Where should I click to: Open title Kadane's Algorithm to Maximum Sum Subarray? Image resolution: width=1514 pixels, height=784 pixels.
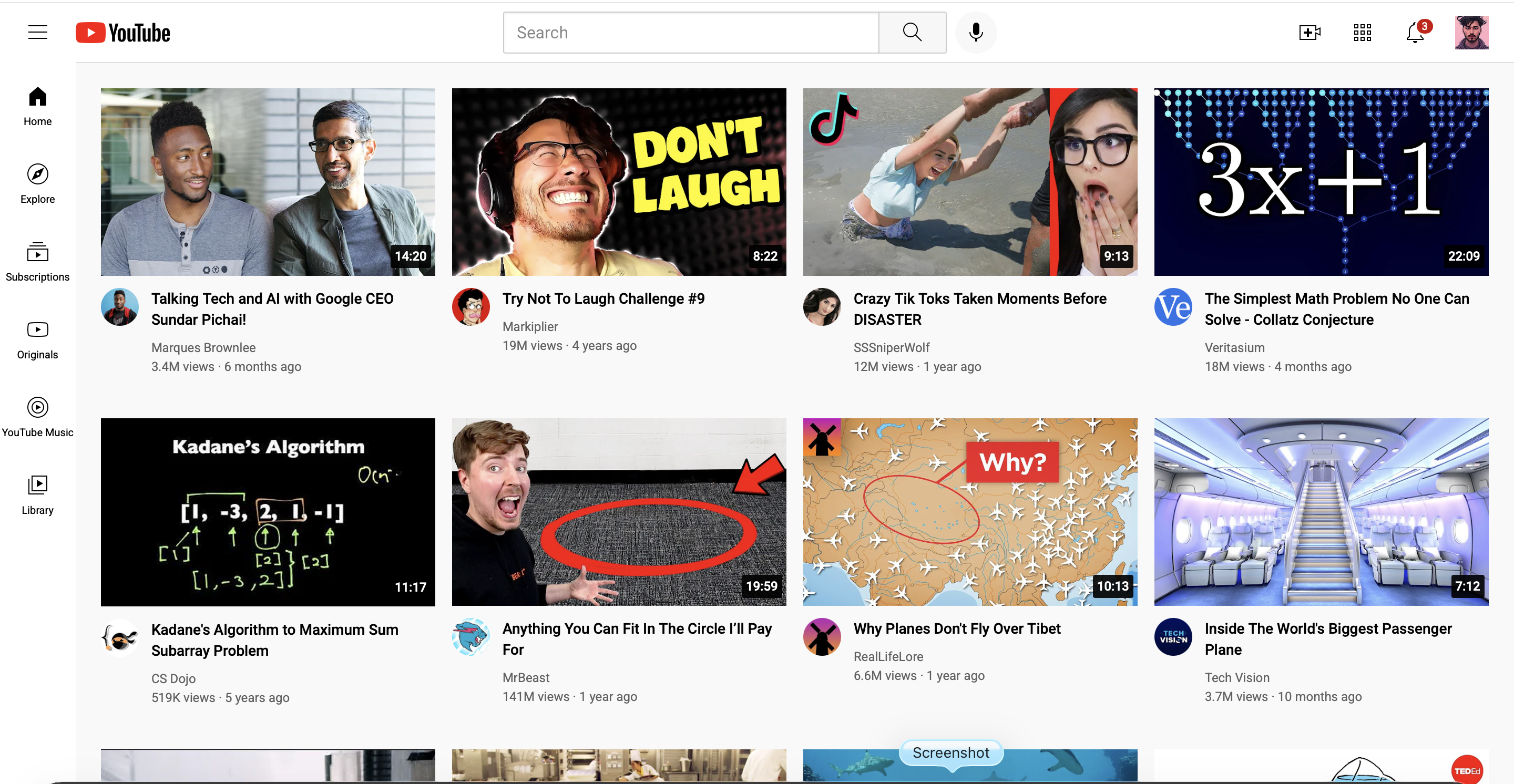click(x=275, y=639)
